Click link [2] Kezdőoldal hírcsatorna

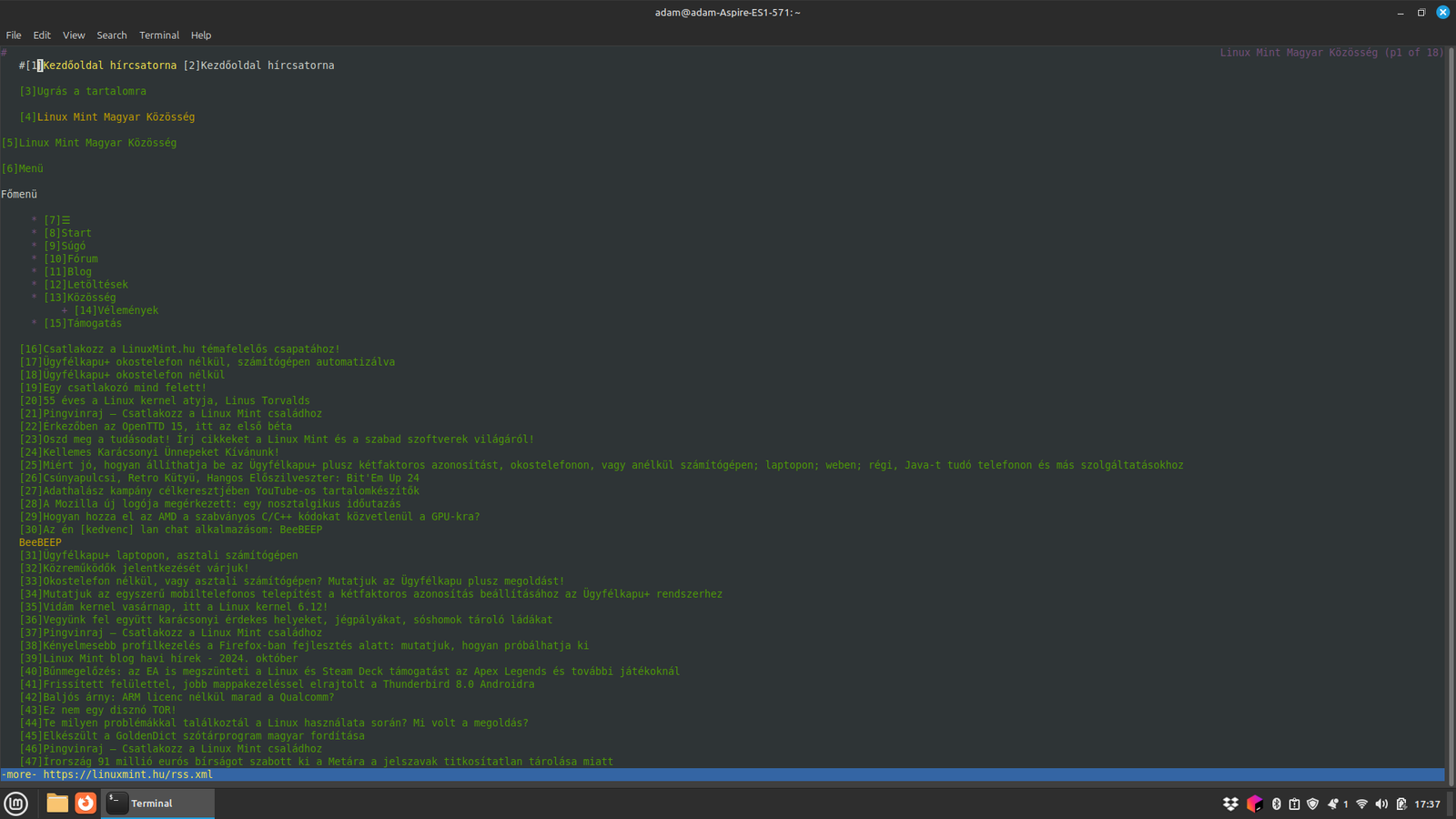pos(258,66)
